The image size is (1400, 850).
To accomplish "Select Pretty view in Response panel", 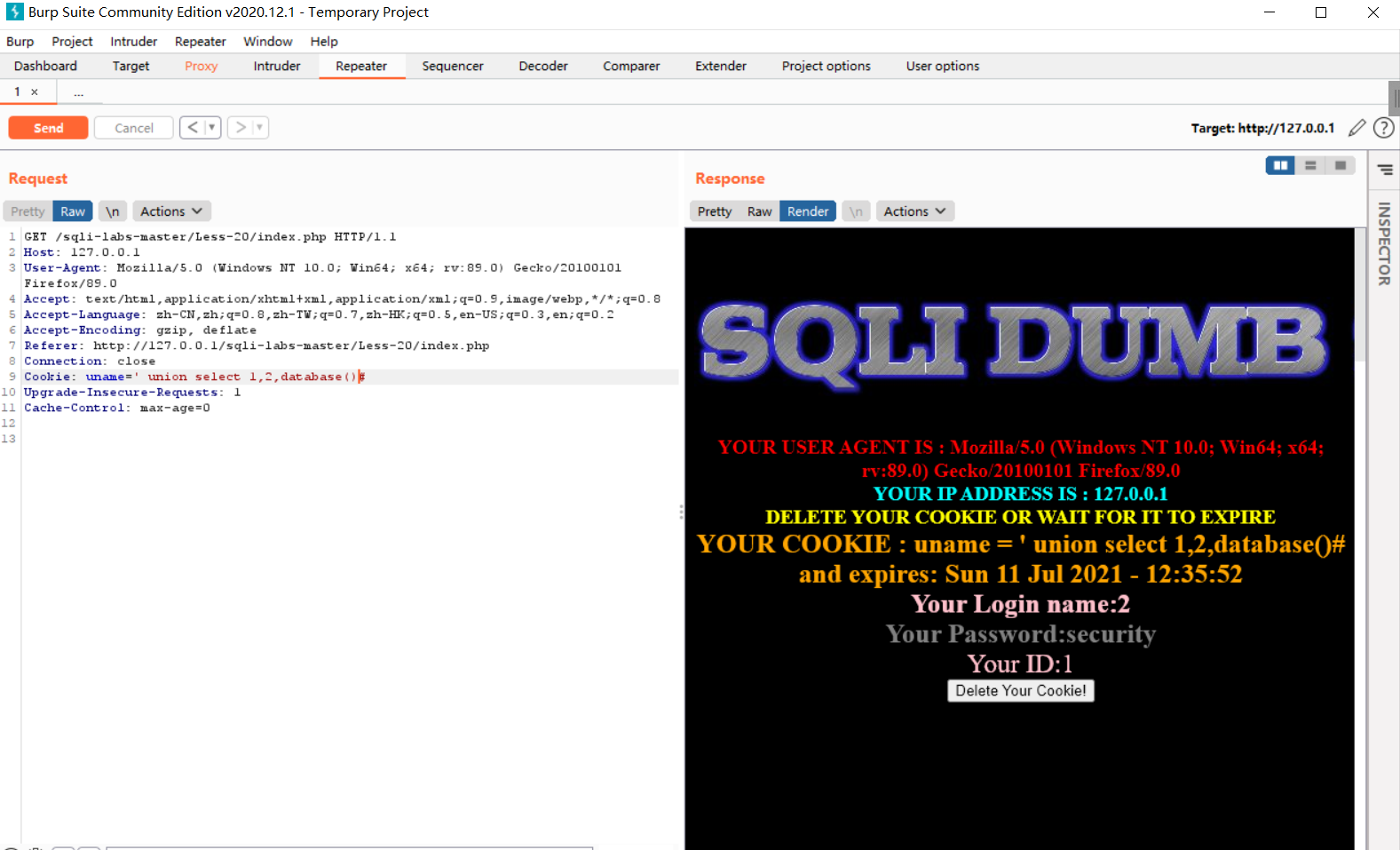I will 715,211.
